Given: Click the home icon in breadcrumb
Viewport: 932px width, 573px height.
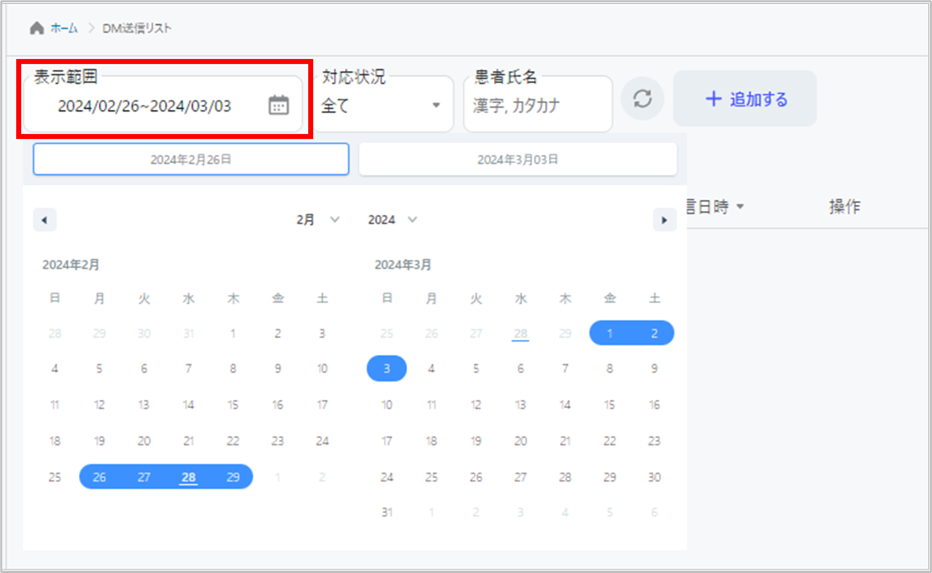Looking at the screenshot, I should [x=37, y=28].
